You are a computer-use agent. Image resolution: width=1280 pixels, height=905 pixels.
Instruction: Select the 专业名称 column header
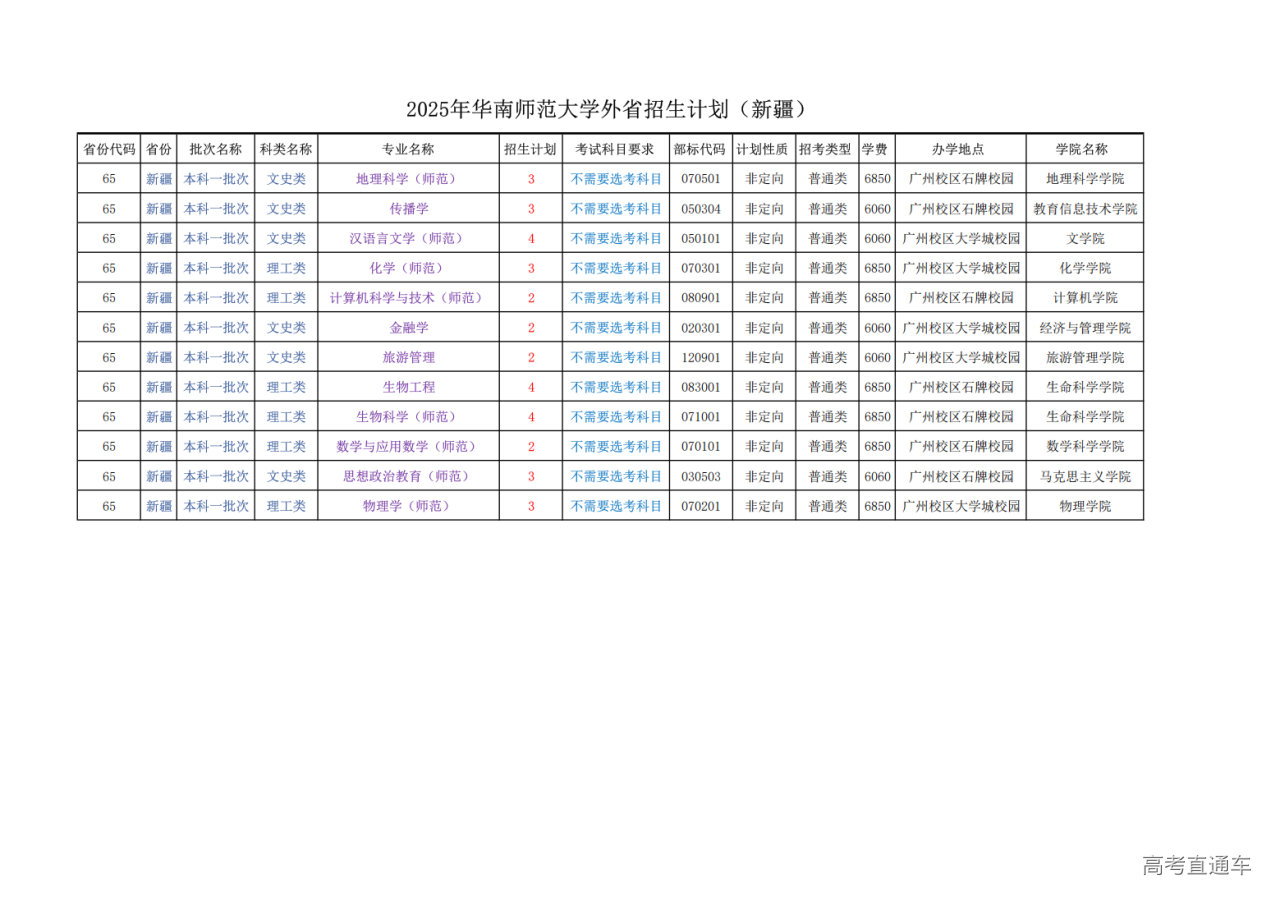[x=408, y=149]
